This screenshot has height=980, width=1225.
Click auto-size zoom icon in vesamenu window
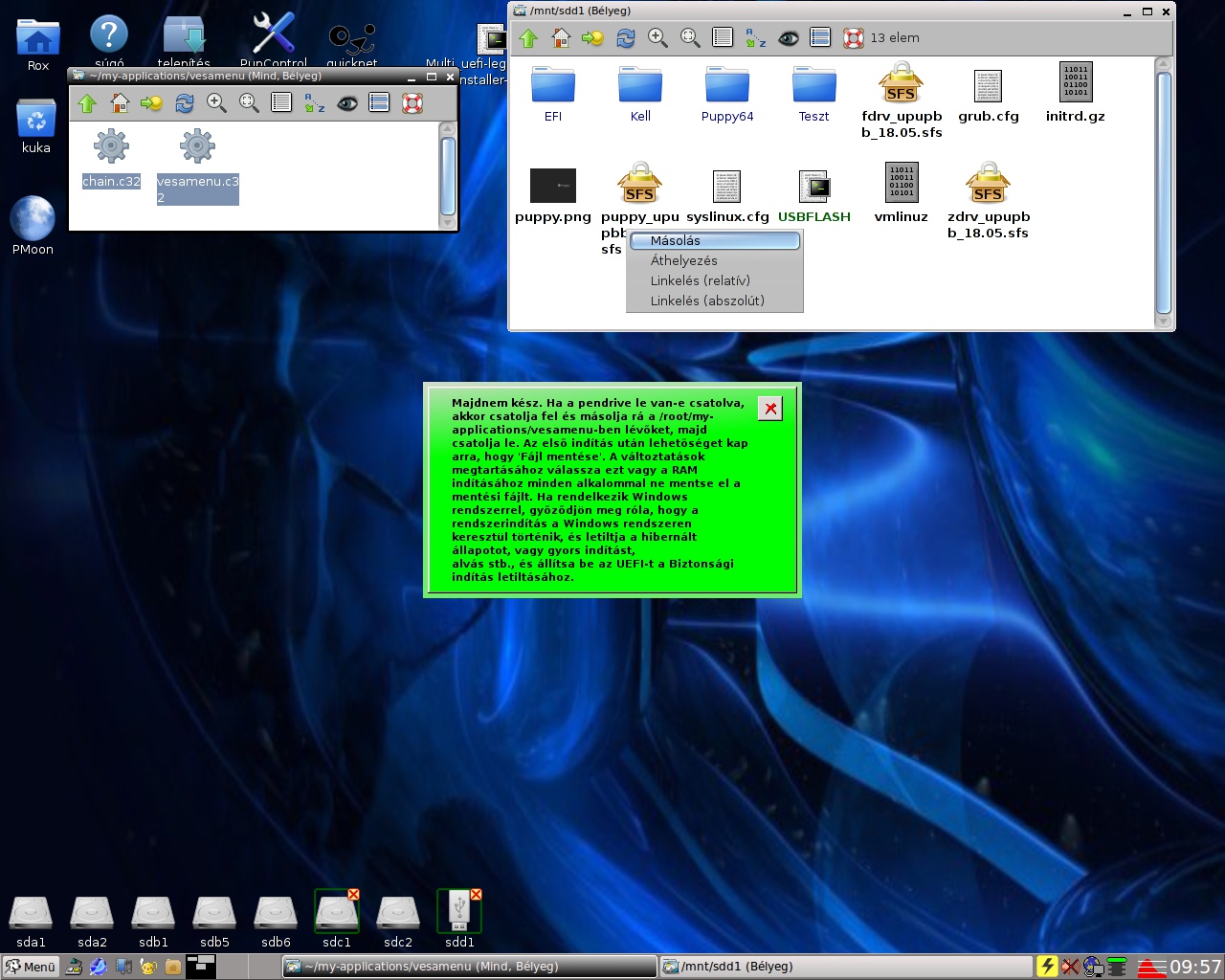pos(250,103)
